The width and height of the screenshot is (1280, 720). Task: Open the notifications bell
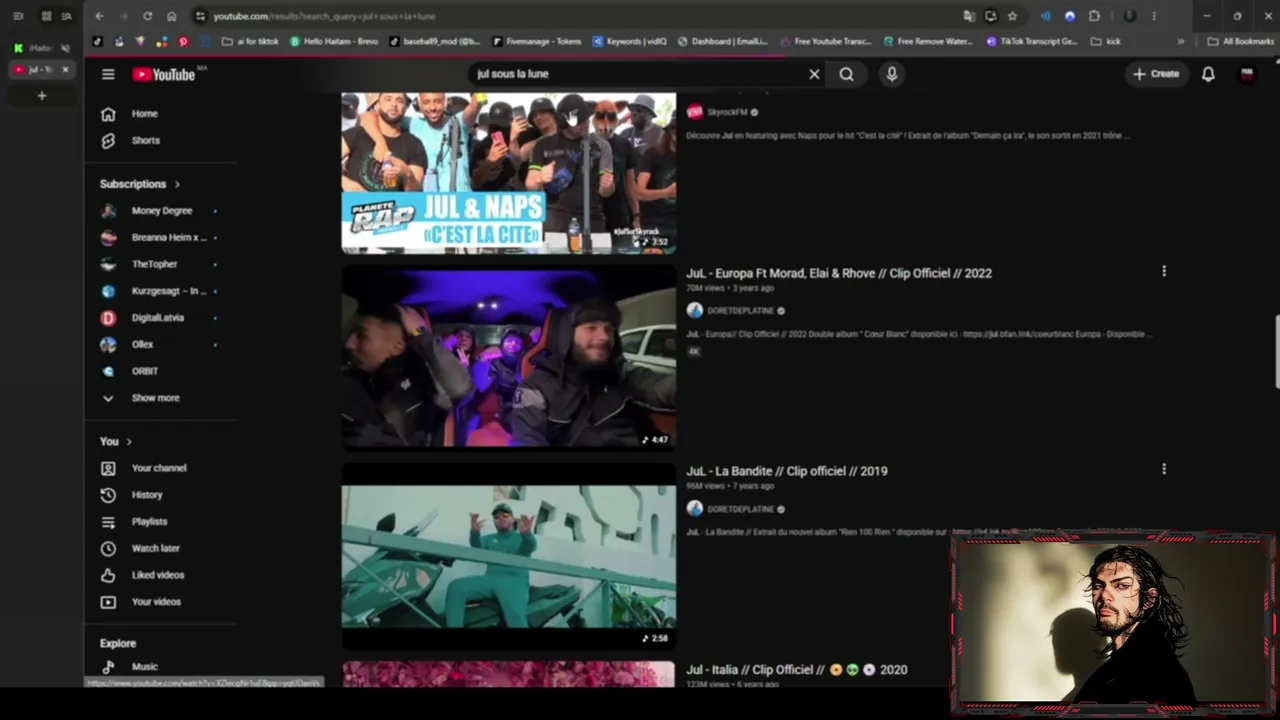click(x=1208, y=74)
